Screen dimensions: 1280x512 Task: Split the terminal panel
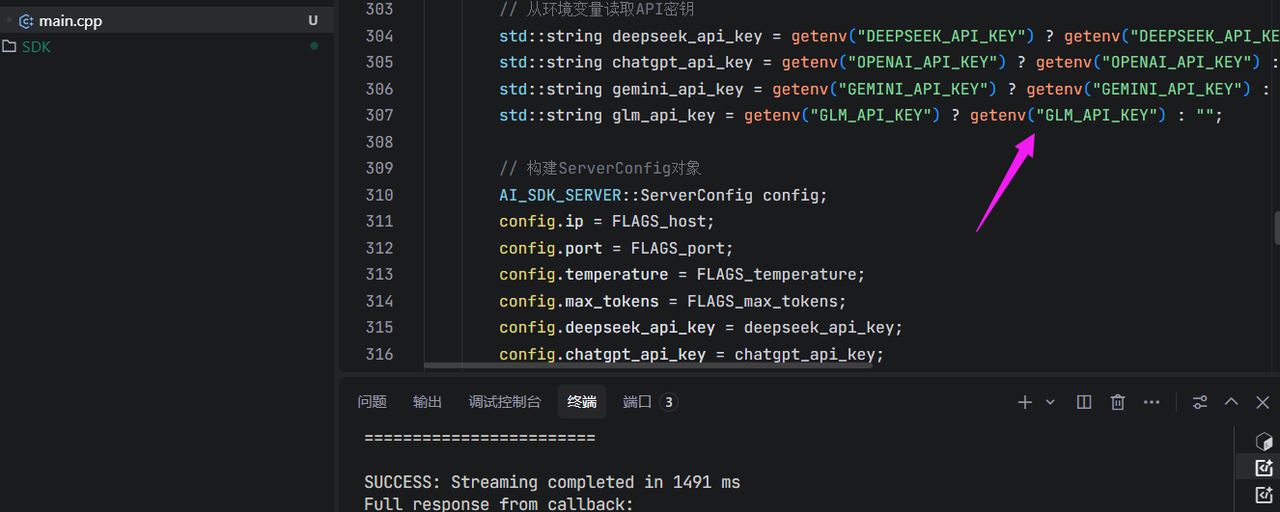click(1084, 402)
